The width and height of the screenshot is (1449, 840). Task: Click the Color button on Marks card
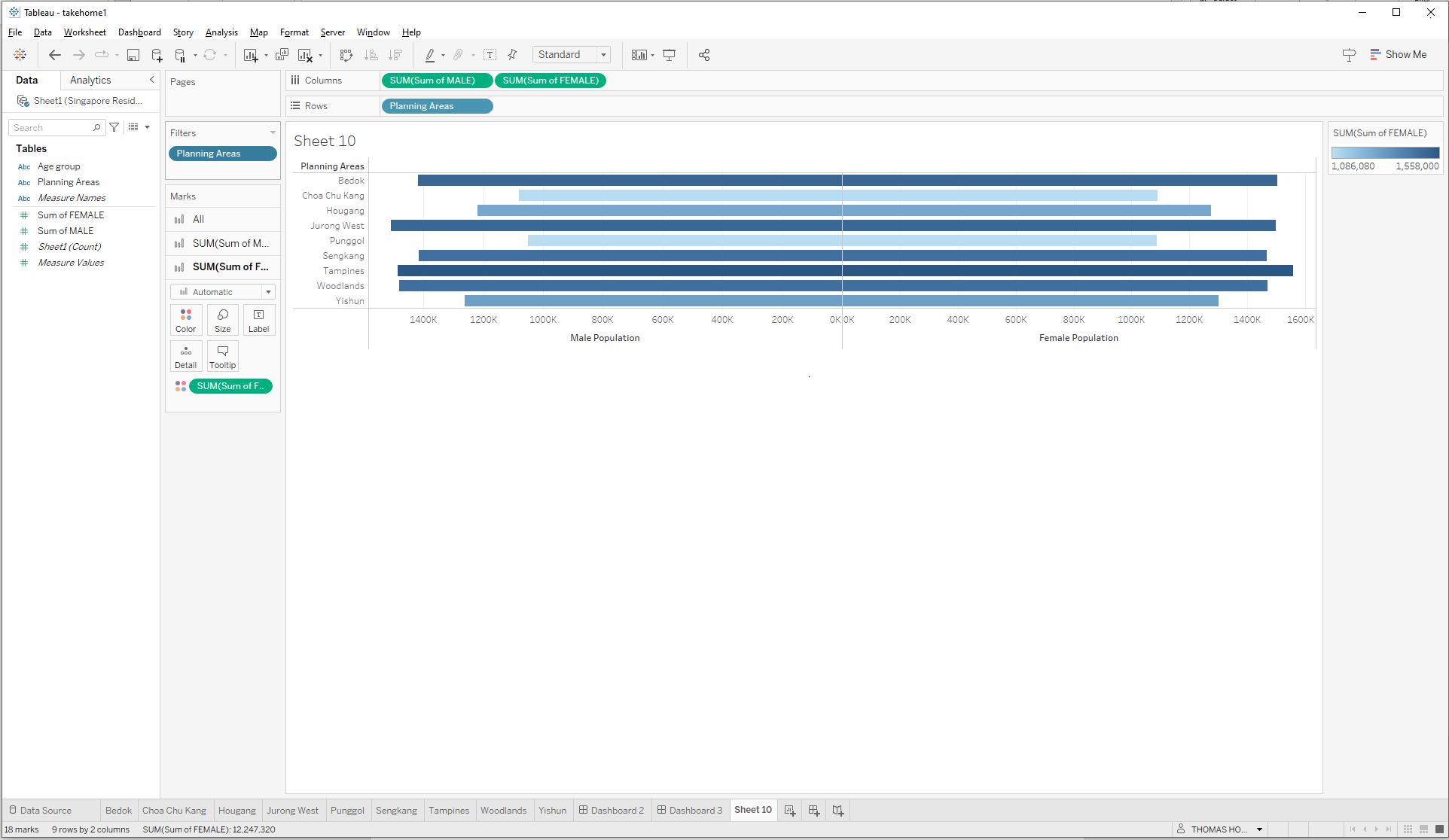(185, 321)
